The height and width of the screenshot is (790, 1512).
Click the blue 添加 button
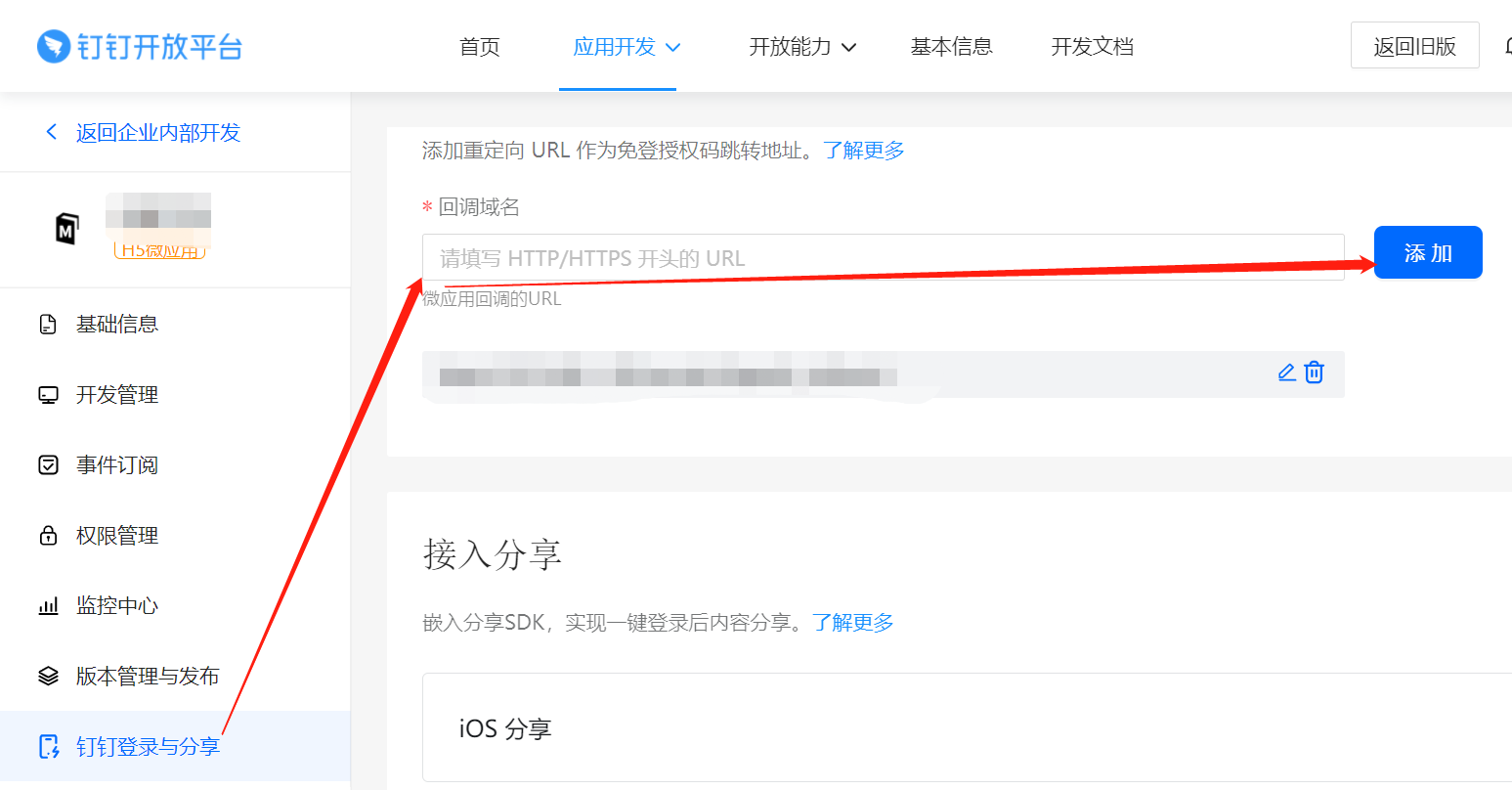(1427, 253)
